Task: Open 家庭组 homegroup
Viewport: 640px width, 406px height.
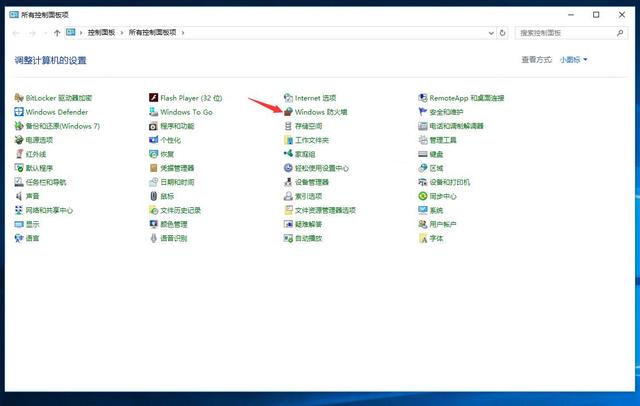Action: [300, 154]
